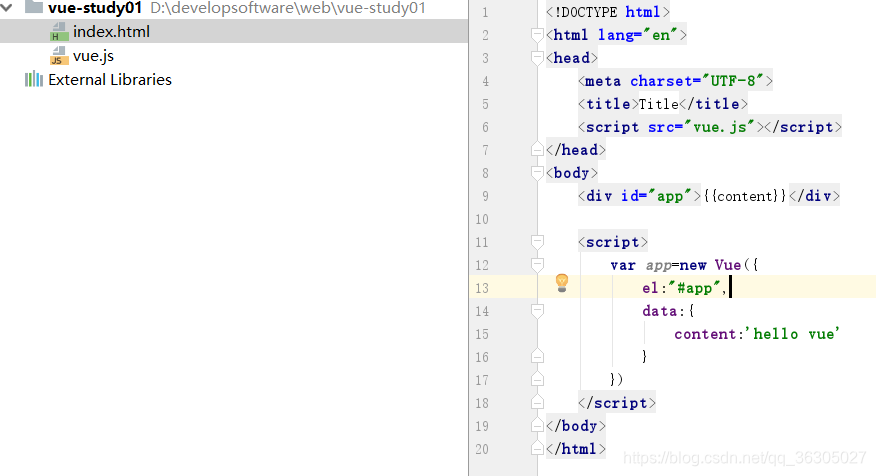Image resolution: width=876 pixels, height=476 pixels.
Task: Click the app variable name on line 12
Action: click(x=658, y=265)
